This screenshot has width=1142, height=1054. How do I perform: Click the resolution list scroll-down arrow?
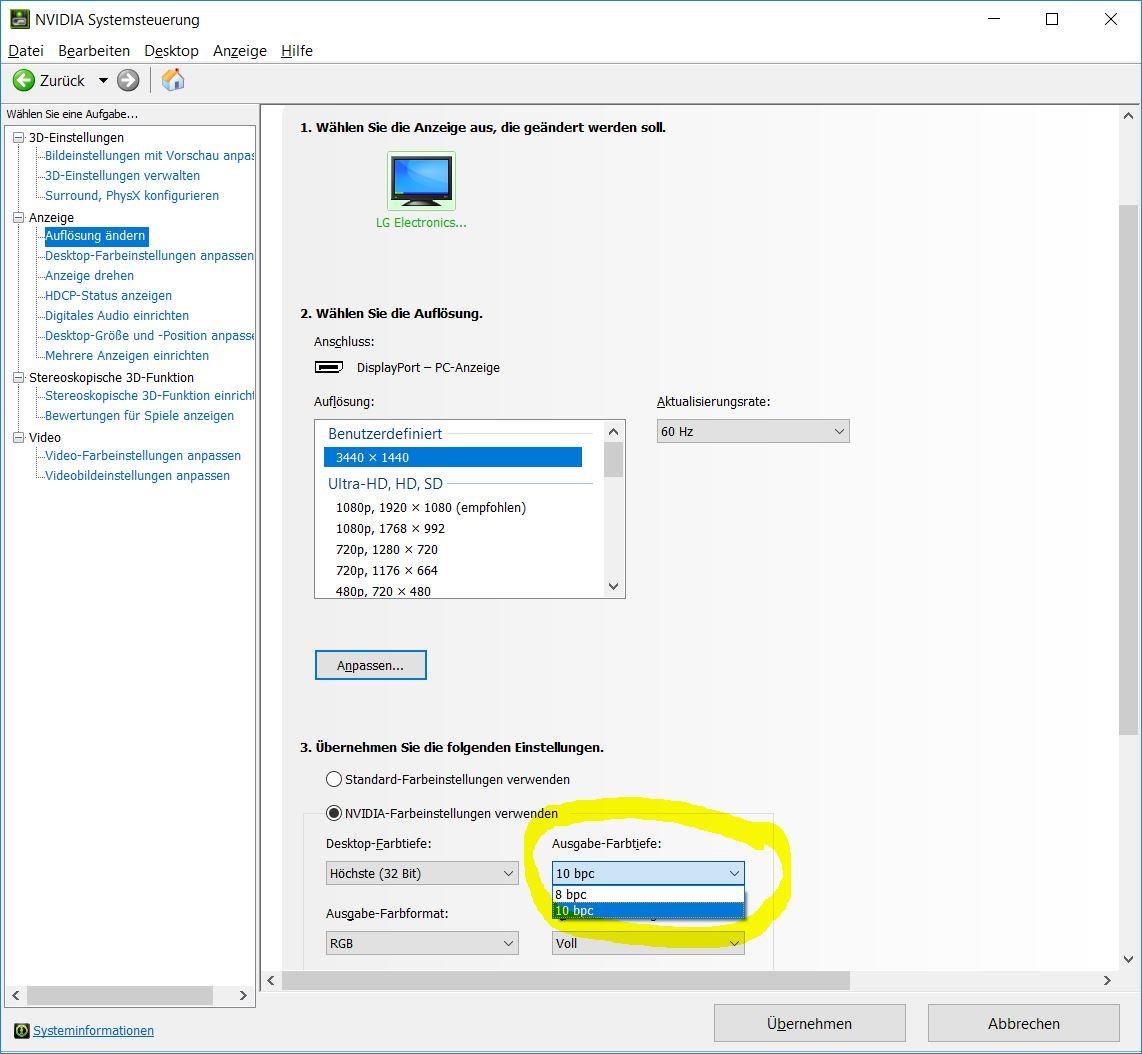tap(613, 586)
